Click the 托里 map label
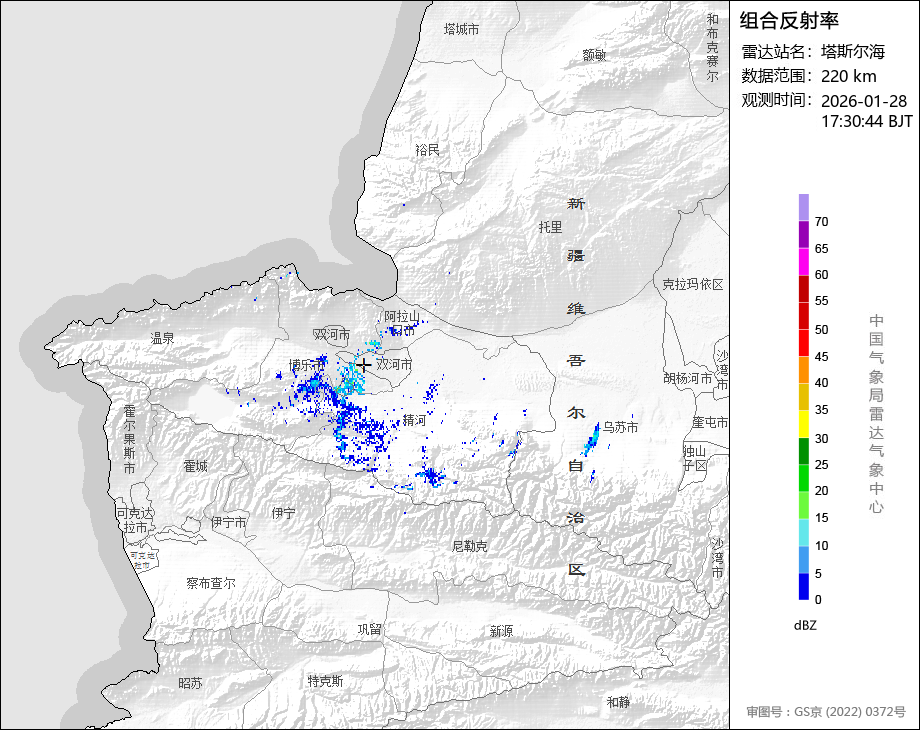The height and width of the screenshot is (730, 920). pyautogui.click(x=550, y=227)
